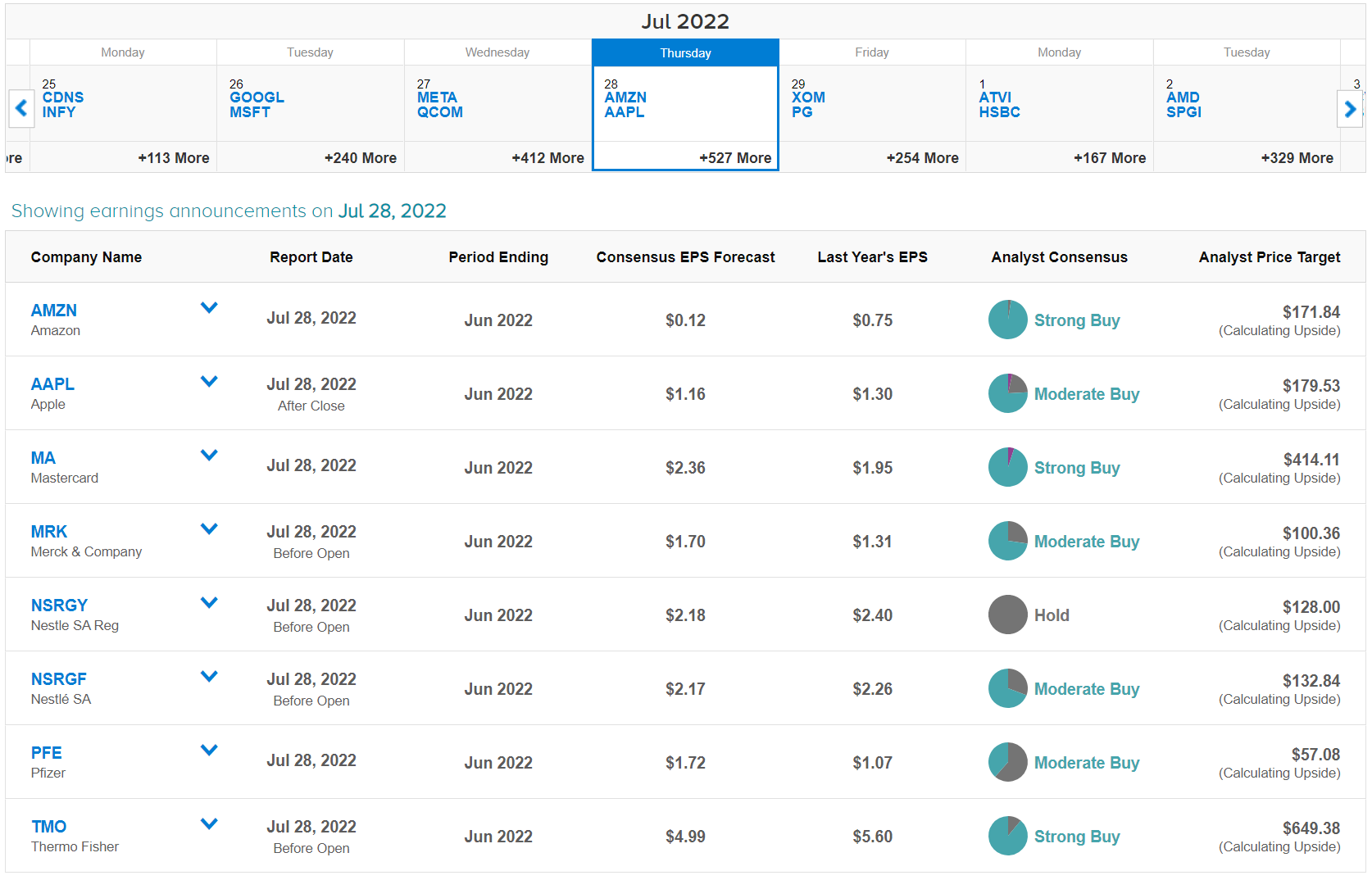This screenshot has width=1372, height=880.
Task: Open MA ticker link
Action: [43, 458]
